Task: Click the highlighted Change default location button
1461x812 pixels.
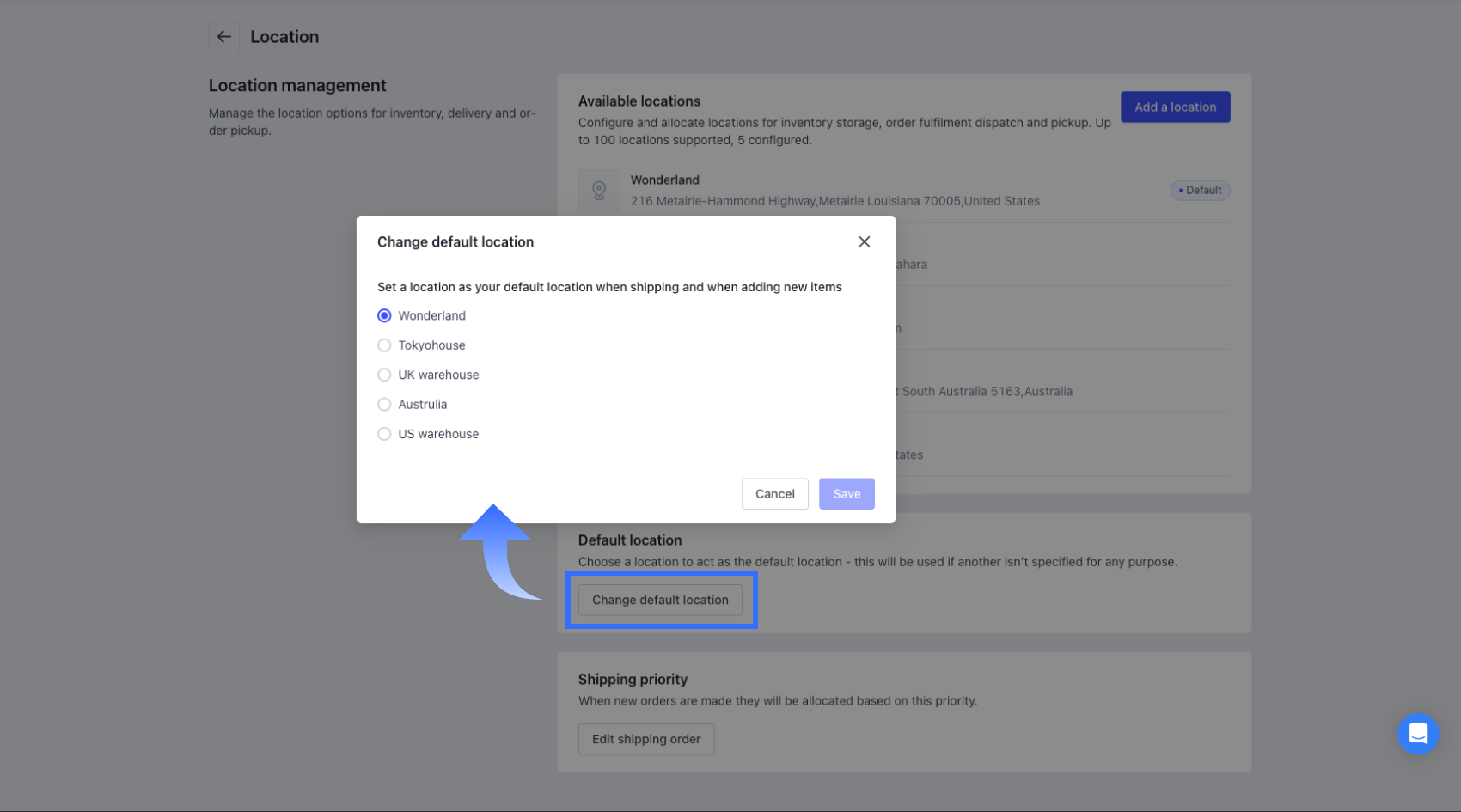Action: click(660, 600)
